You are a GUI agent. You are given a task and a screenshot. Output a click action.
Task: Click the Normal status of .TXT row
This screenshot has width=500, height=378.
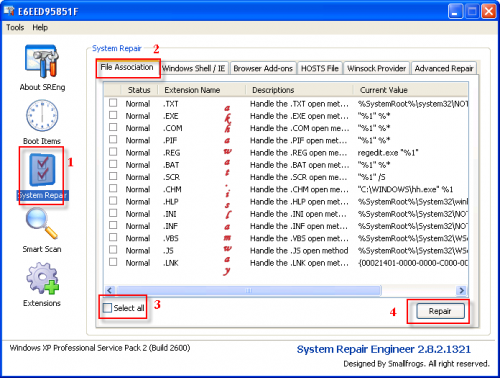[x=138, y=104]
